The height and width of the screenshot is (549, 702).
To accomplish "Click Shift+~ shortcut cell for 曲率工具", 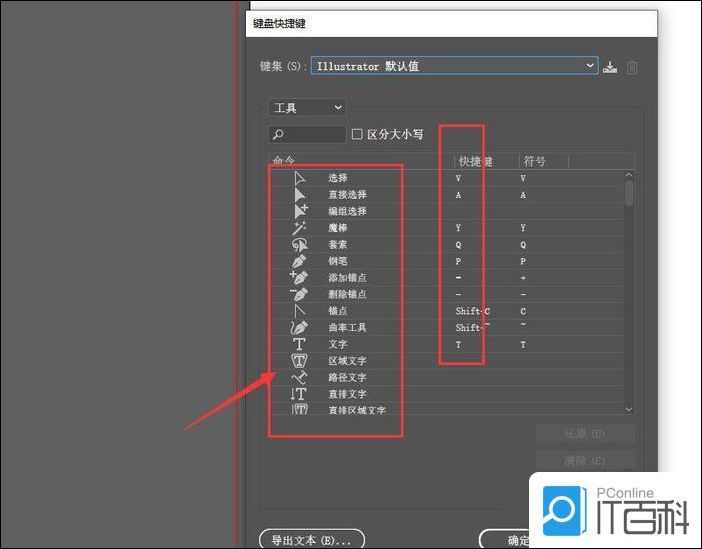I will coord(472,327).
